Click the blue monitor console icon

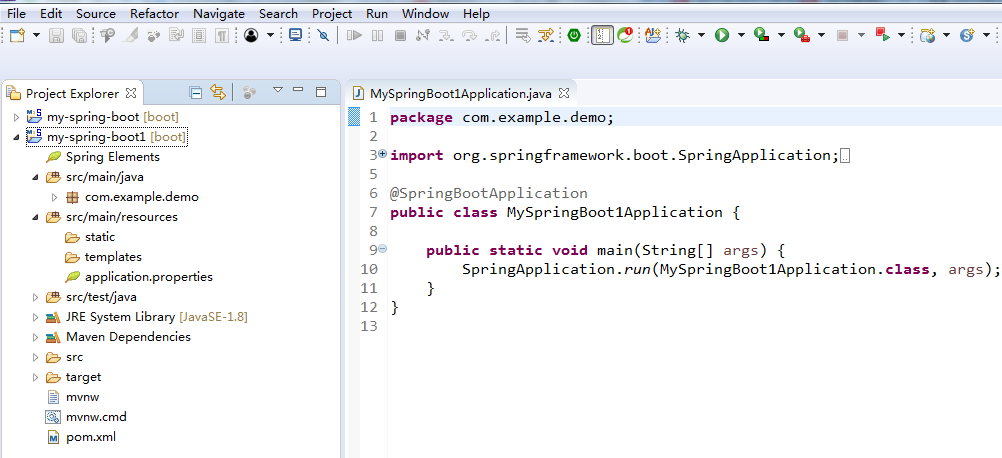(295, 36)
